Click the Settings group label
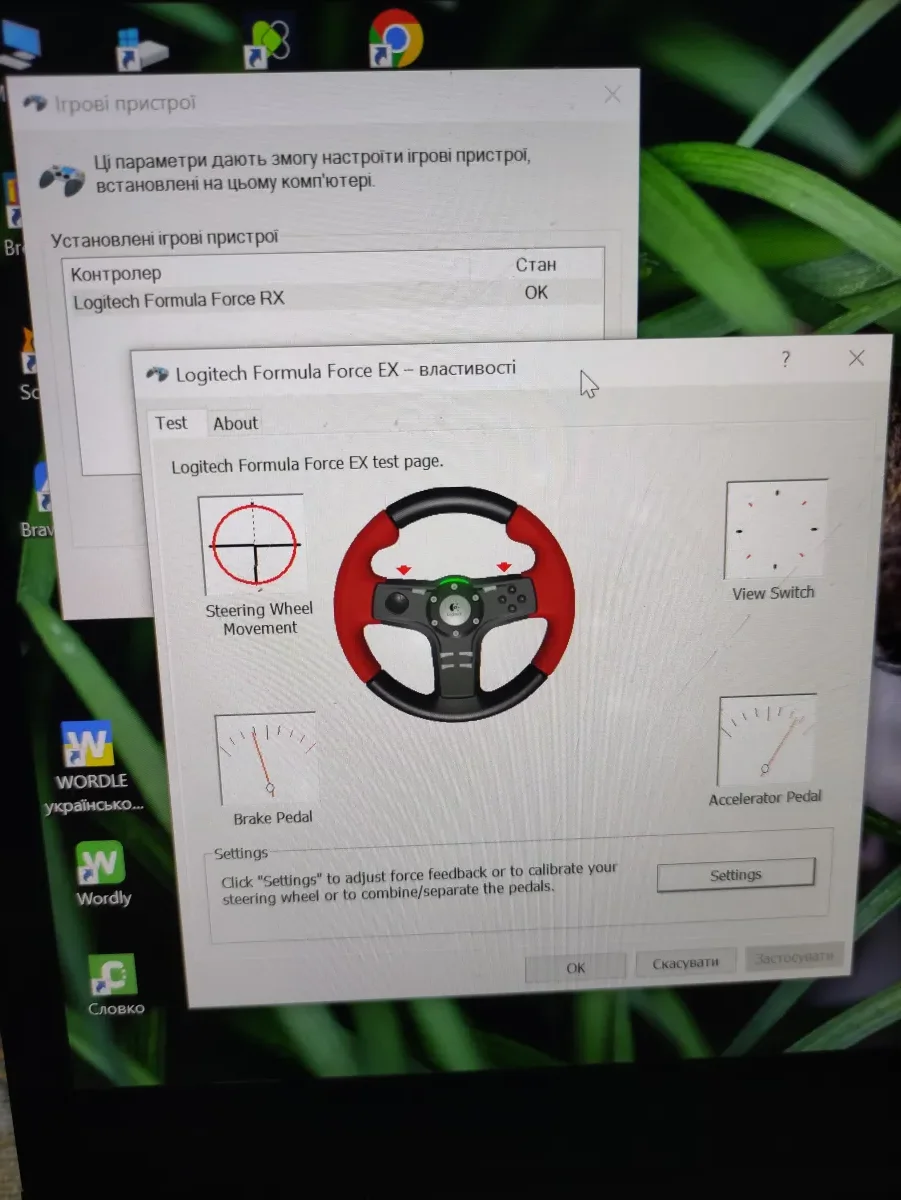 pos(241,853)
